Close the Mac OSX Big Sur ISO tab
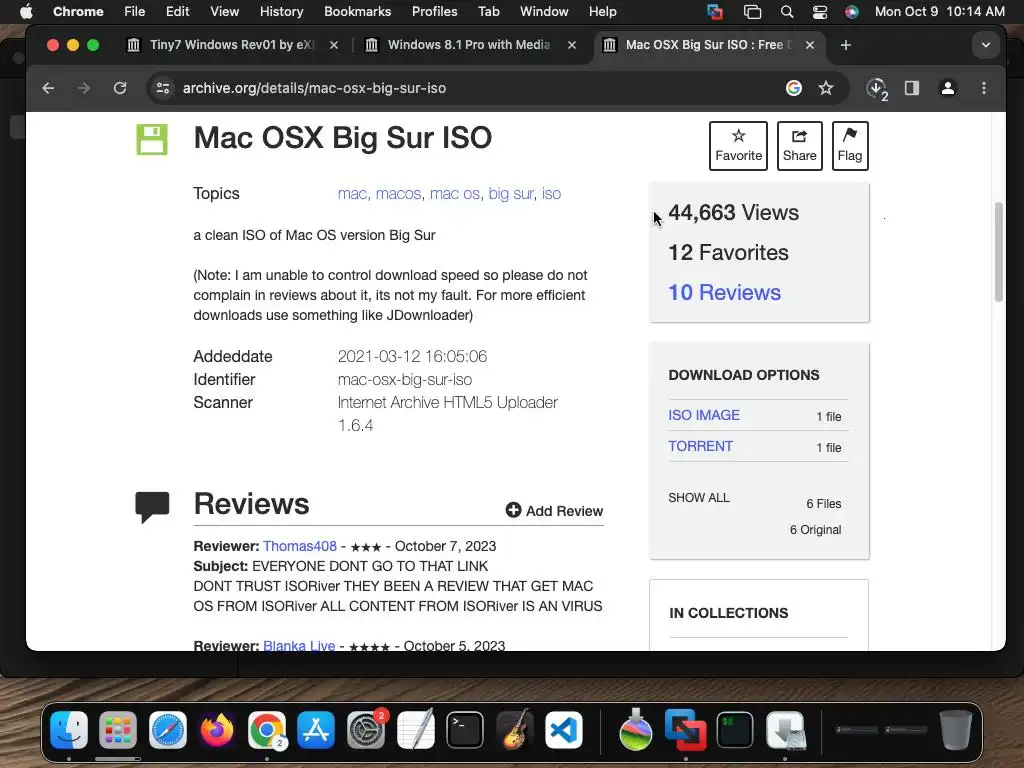 point(810,45)
